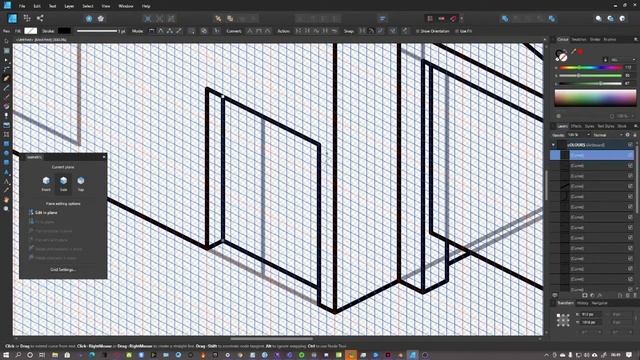Open the Select menu
Screen dimensions: 640x360
(x=88, y=6)
